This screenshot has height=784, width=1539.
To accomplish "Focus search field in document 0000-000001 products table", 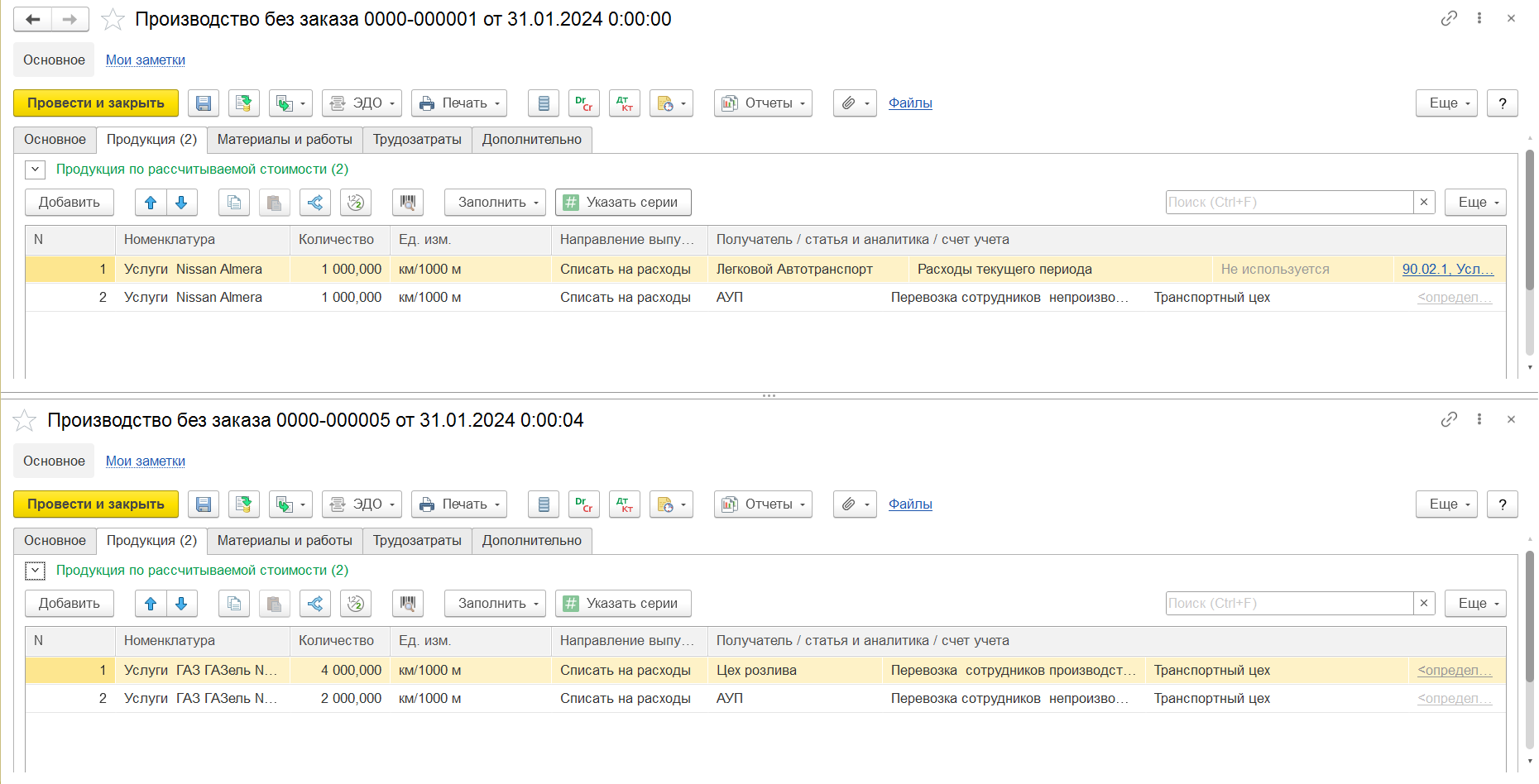I will pyautogui.click(x=1289, y=203).
